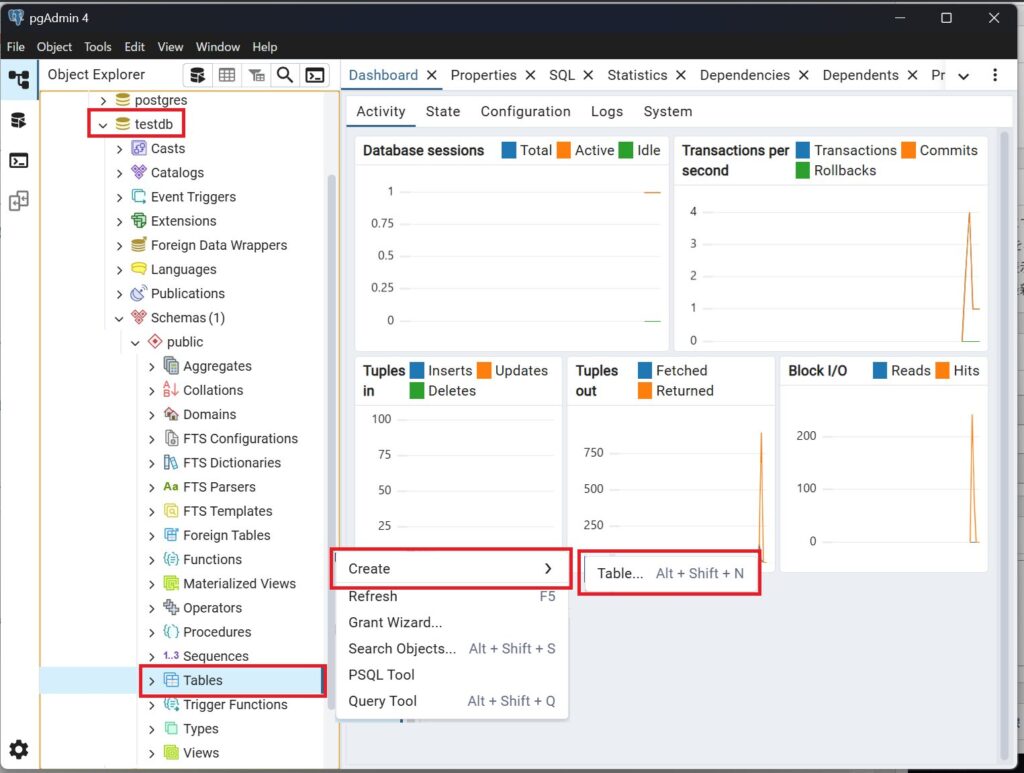
Task: Click the View Data grid toolbar icon
Action: (227, 75)
